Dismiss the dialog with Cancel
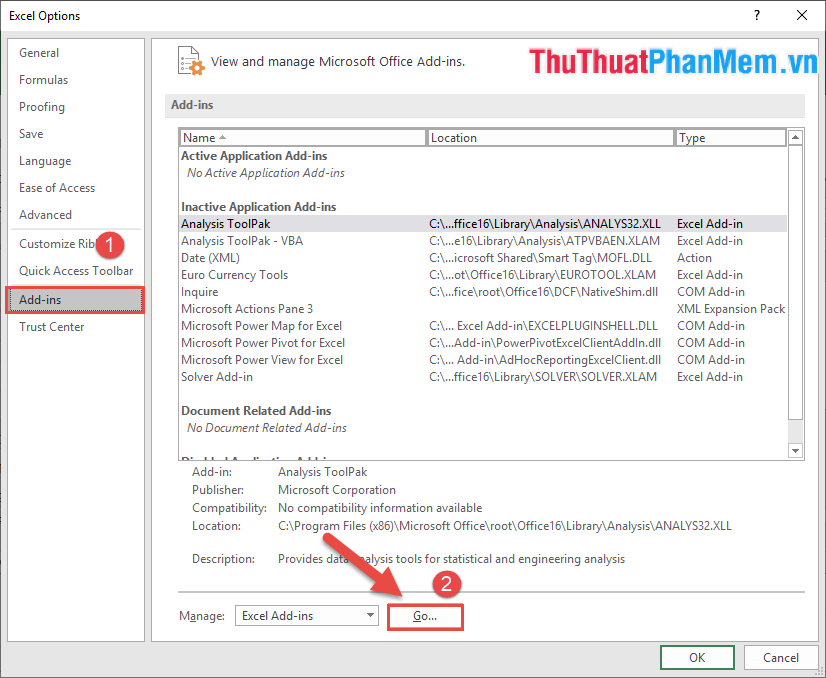 (x=781, y=657)
